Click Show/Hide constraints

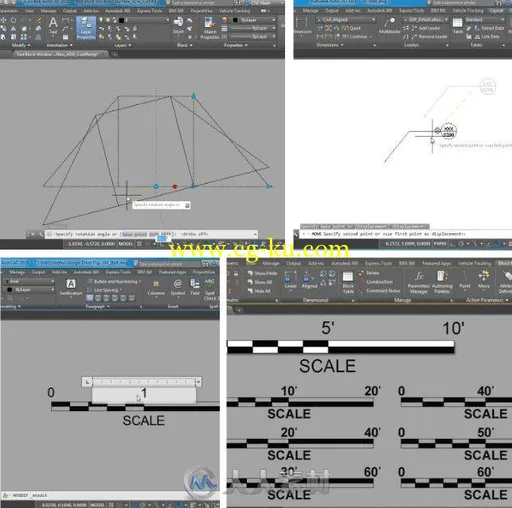pyautogui.click(x=262, y=273)
